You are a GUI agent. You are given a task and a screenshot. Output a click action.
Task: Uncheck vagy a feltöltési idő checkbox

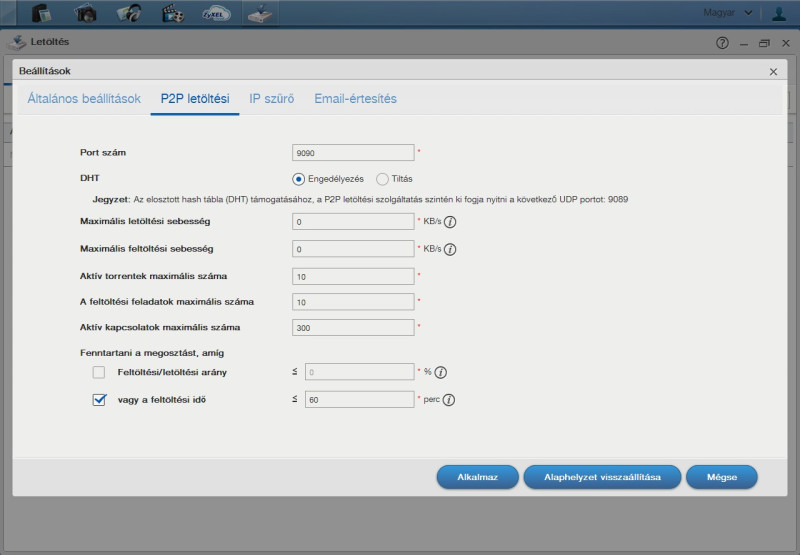(x=99, y=400)
